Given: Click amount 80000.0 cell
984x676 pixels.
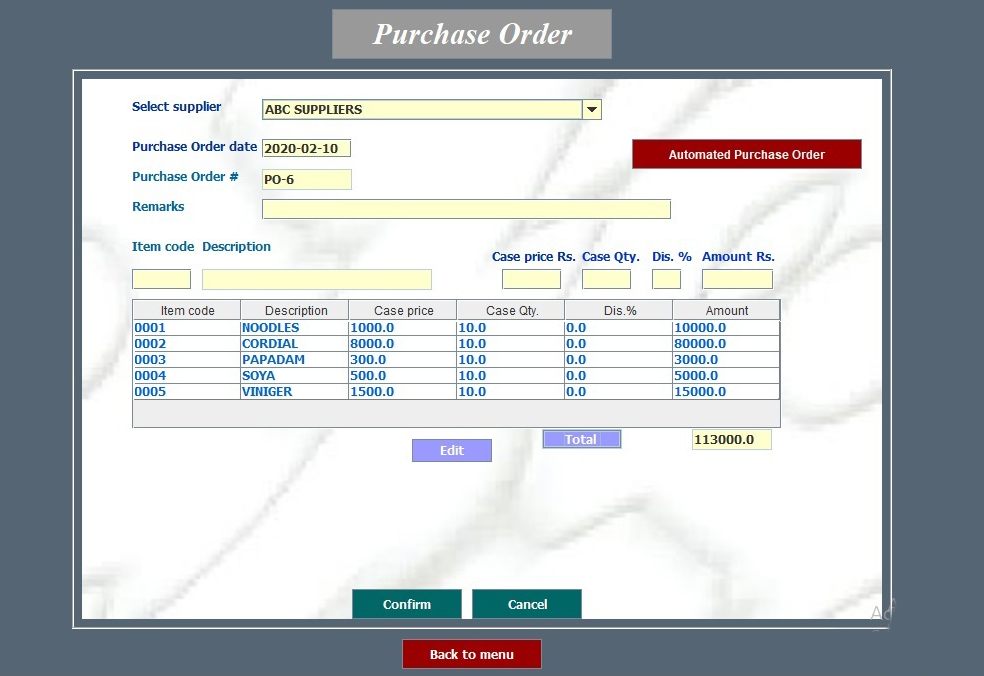Looking at the screenshot, I should click(726, 343).
